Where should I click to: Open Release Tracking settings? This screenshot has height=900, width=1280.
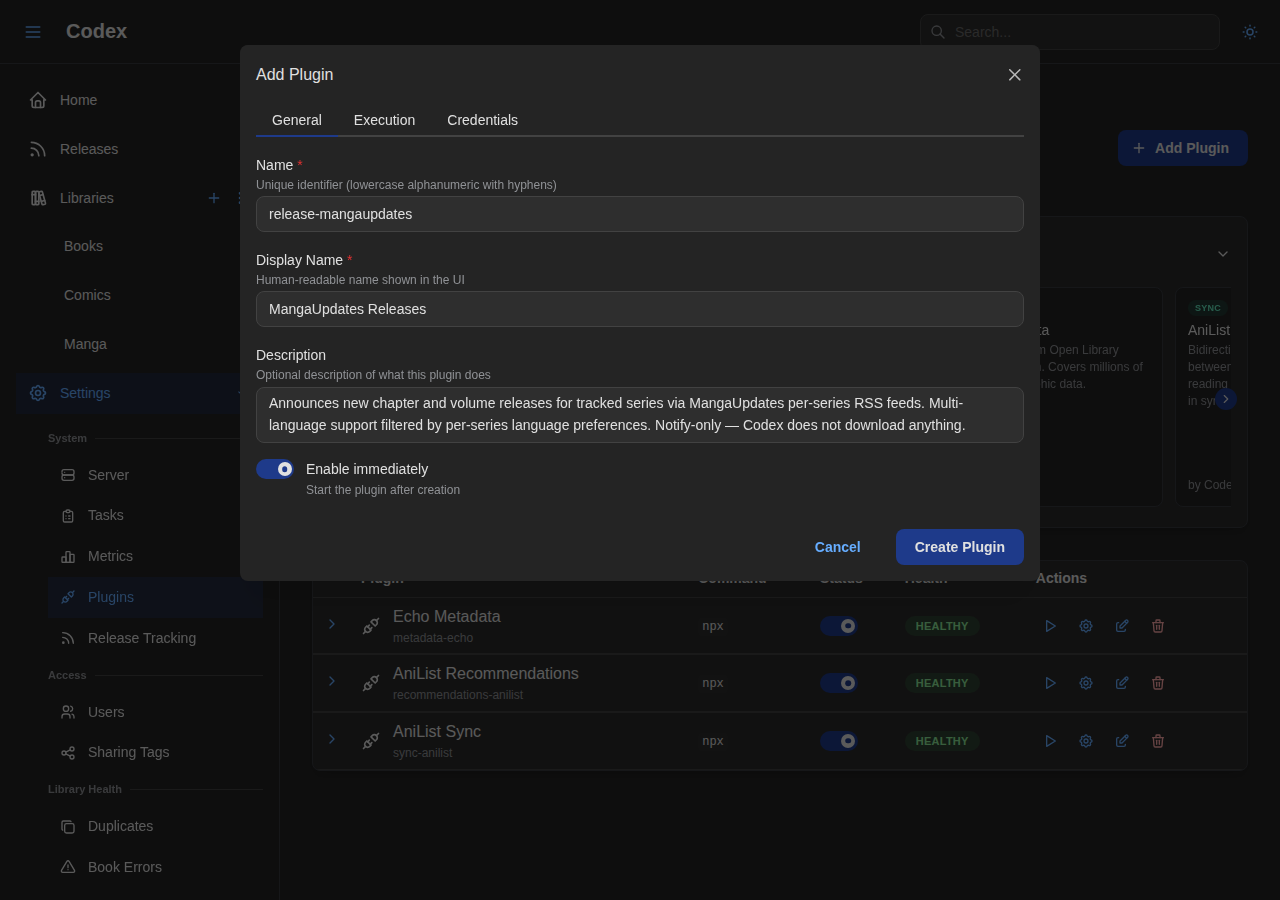coord(156,638)
